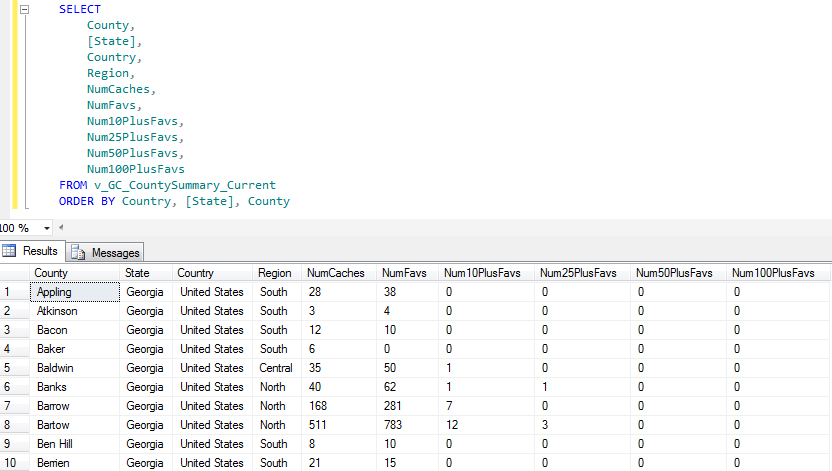Click the editor's scroll-left arrow

tap(61, 228)
